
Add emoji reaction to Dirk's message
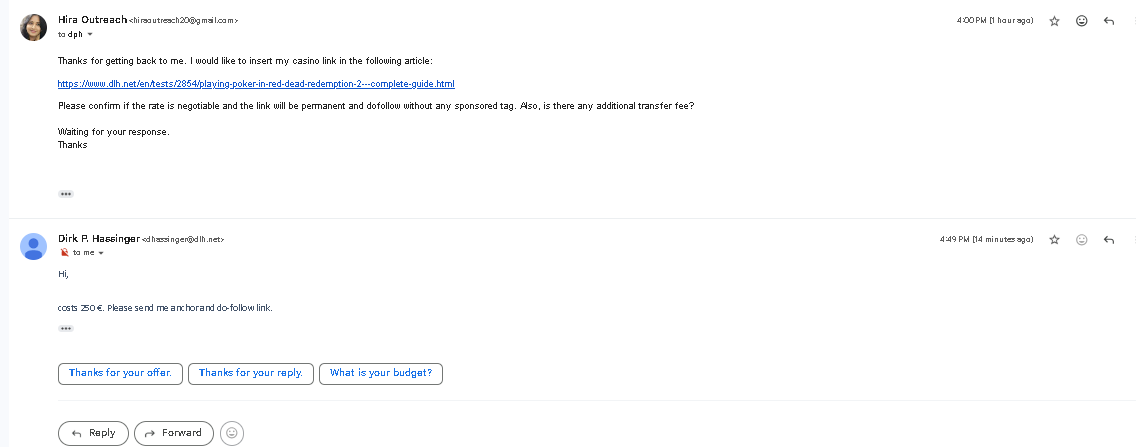pyautogui.click(x=1082, y=239)
